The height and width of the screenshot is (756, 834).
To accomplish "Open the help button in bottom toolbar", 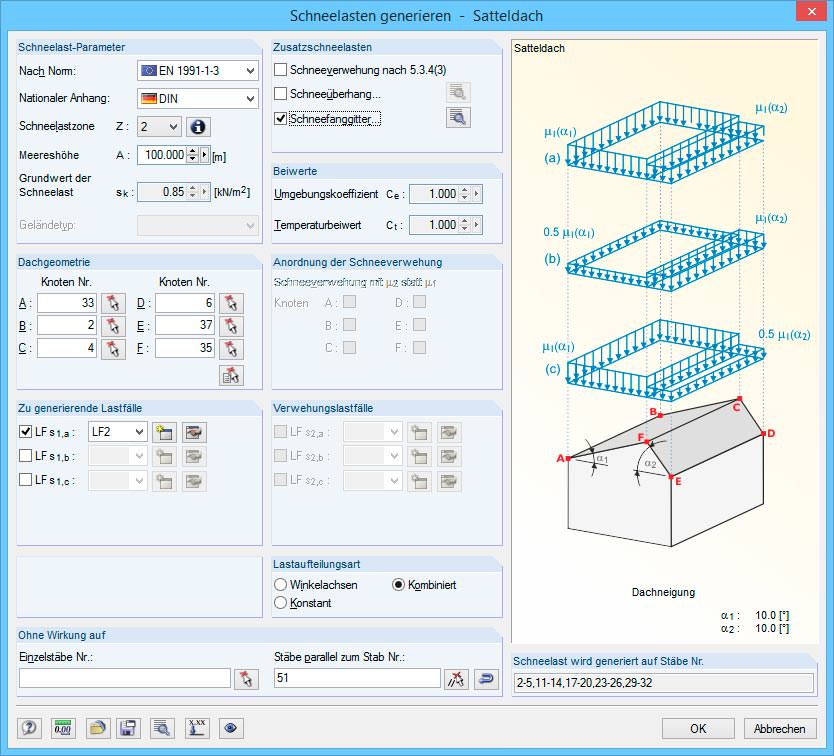I will point(30,728).
